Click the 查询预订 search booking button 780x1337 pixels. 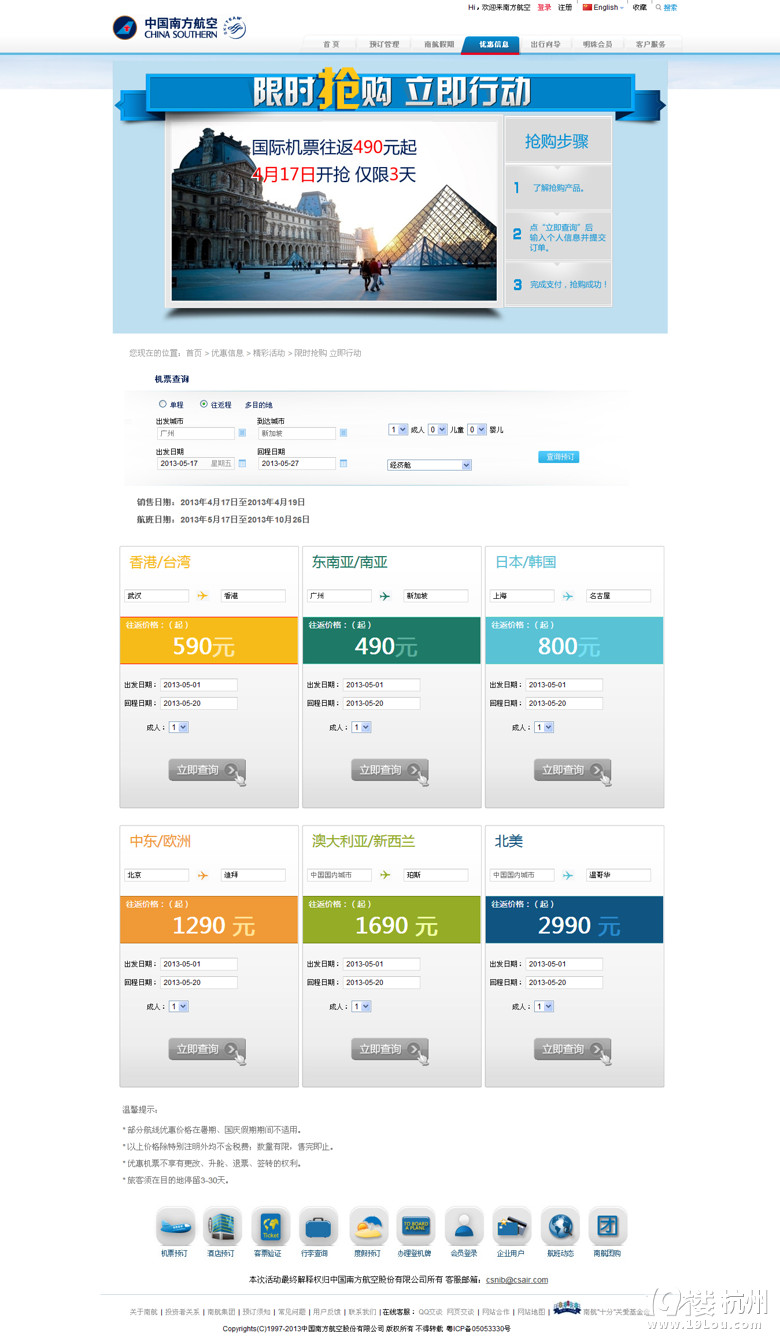558,457
